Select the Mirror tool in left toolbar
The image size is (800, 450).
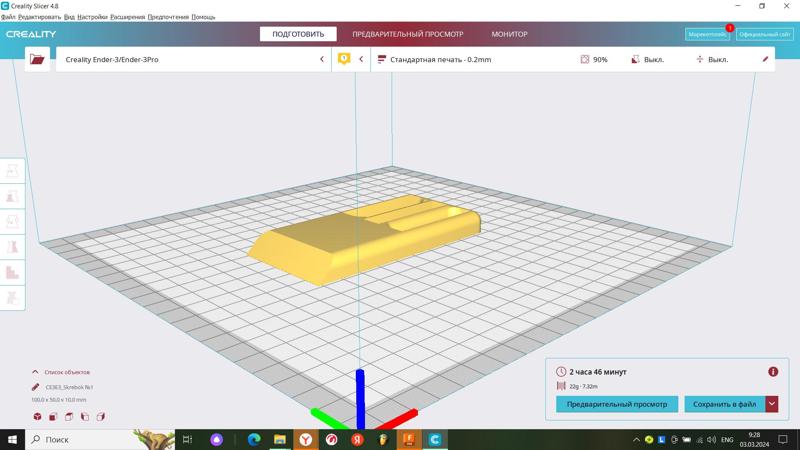pyautogui.click(x=12, y=247)
